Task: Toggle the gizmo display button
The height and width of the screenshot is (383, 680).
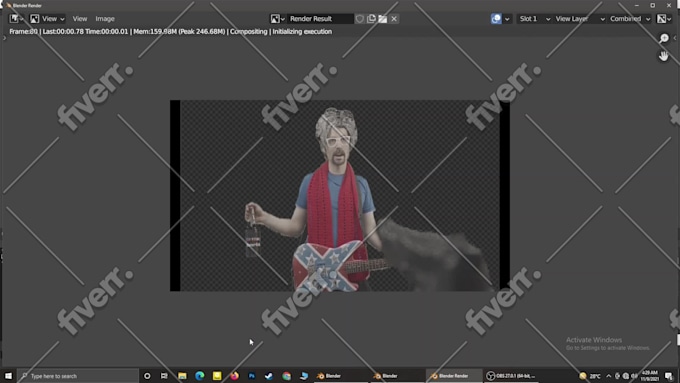Action: pos(496,19)
